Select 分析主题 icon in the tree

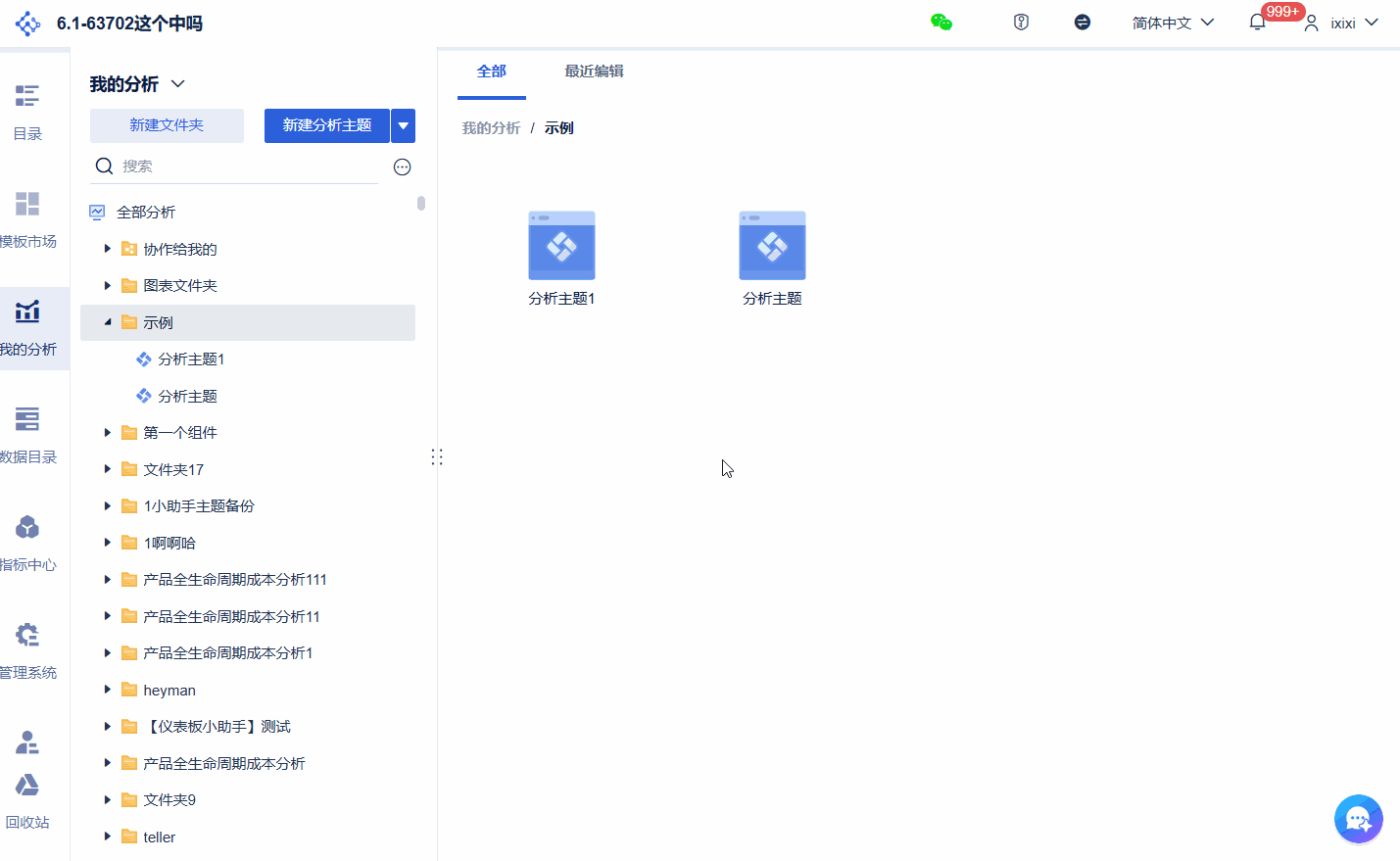[x=144, y=396]
